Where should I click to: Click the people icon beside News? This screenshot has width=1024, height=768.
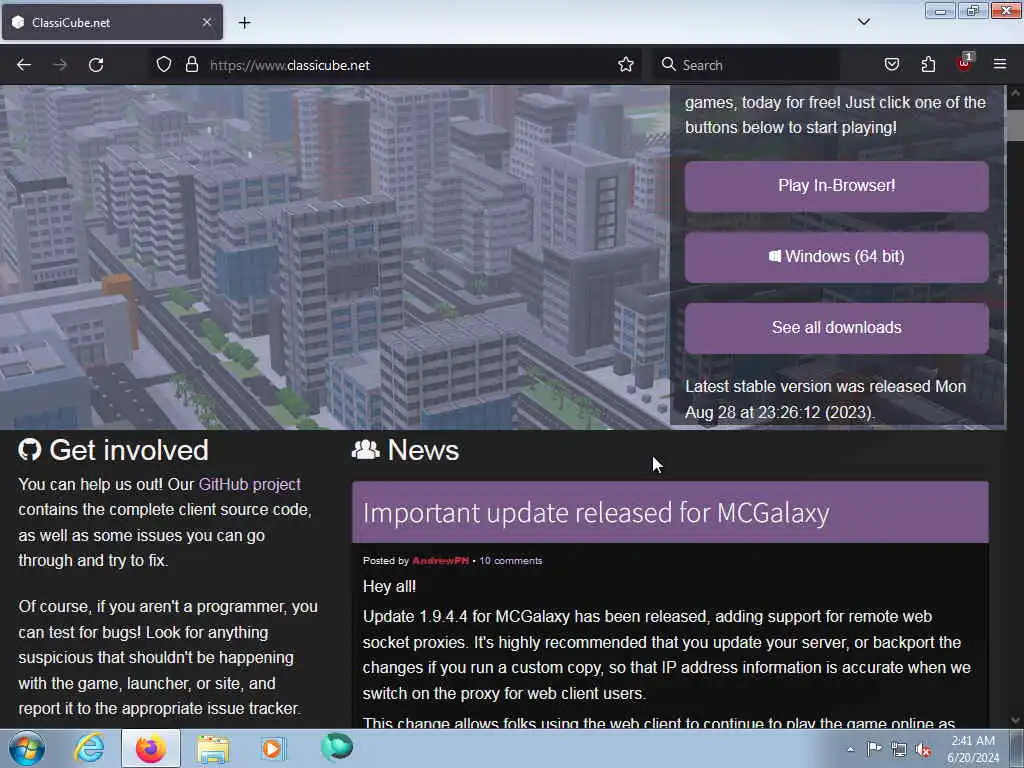[366, 449]
